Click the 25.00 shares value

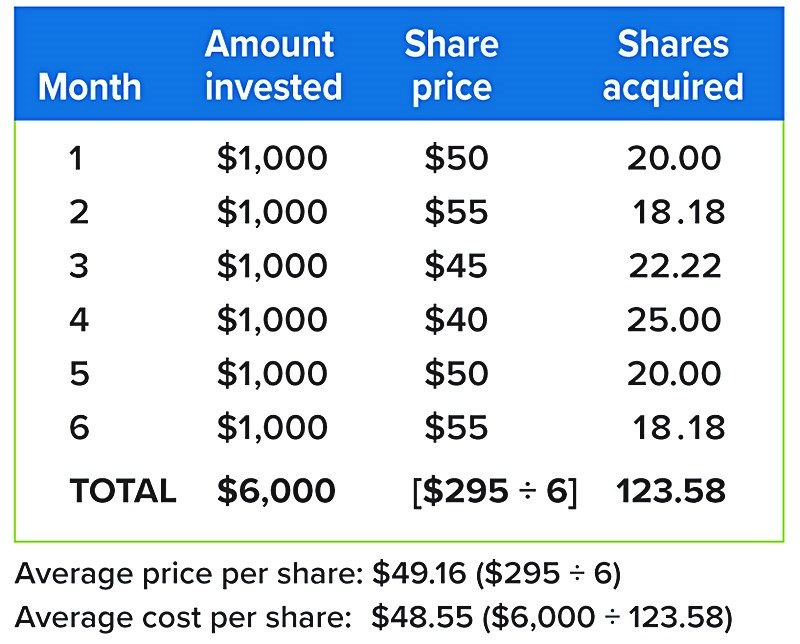674,320
